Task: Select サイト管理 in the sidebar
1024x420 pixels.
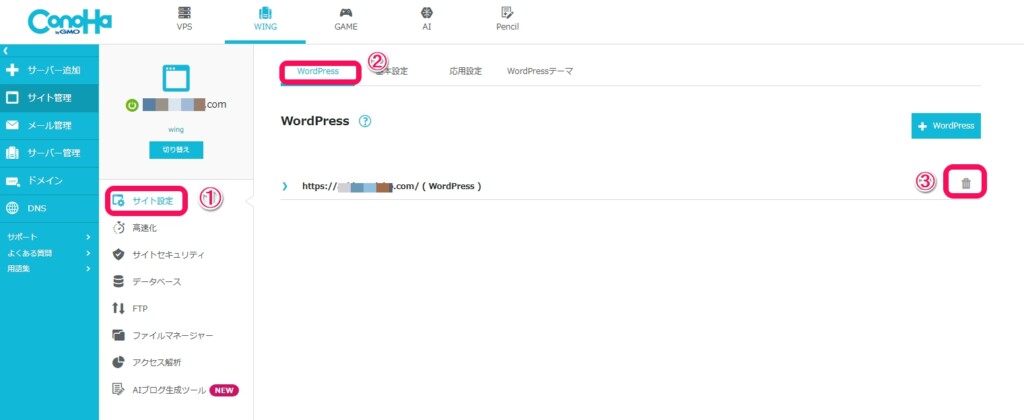Action: pyautogui.click(x=50, y=98)
